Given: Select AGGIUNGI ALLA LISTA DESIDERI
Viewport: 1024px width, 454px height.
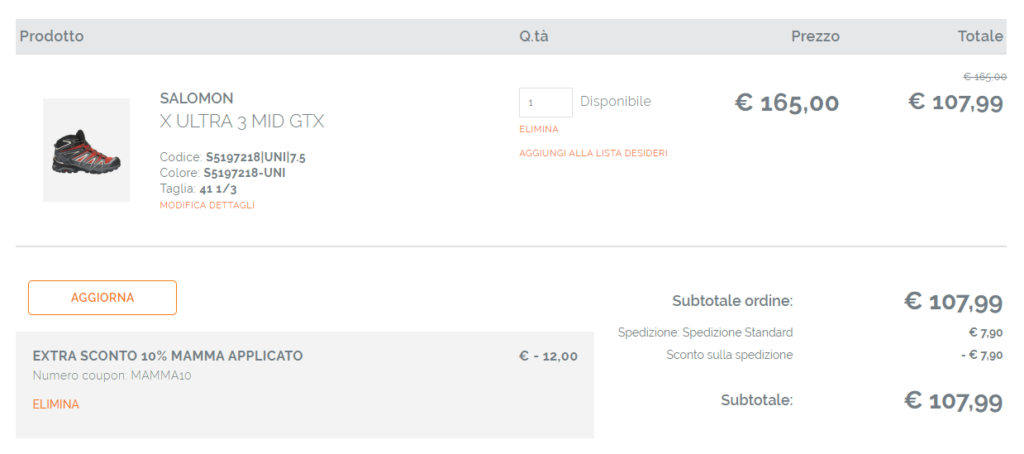Looking at the screenshot, I should [593, 153].
